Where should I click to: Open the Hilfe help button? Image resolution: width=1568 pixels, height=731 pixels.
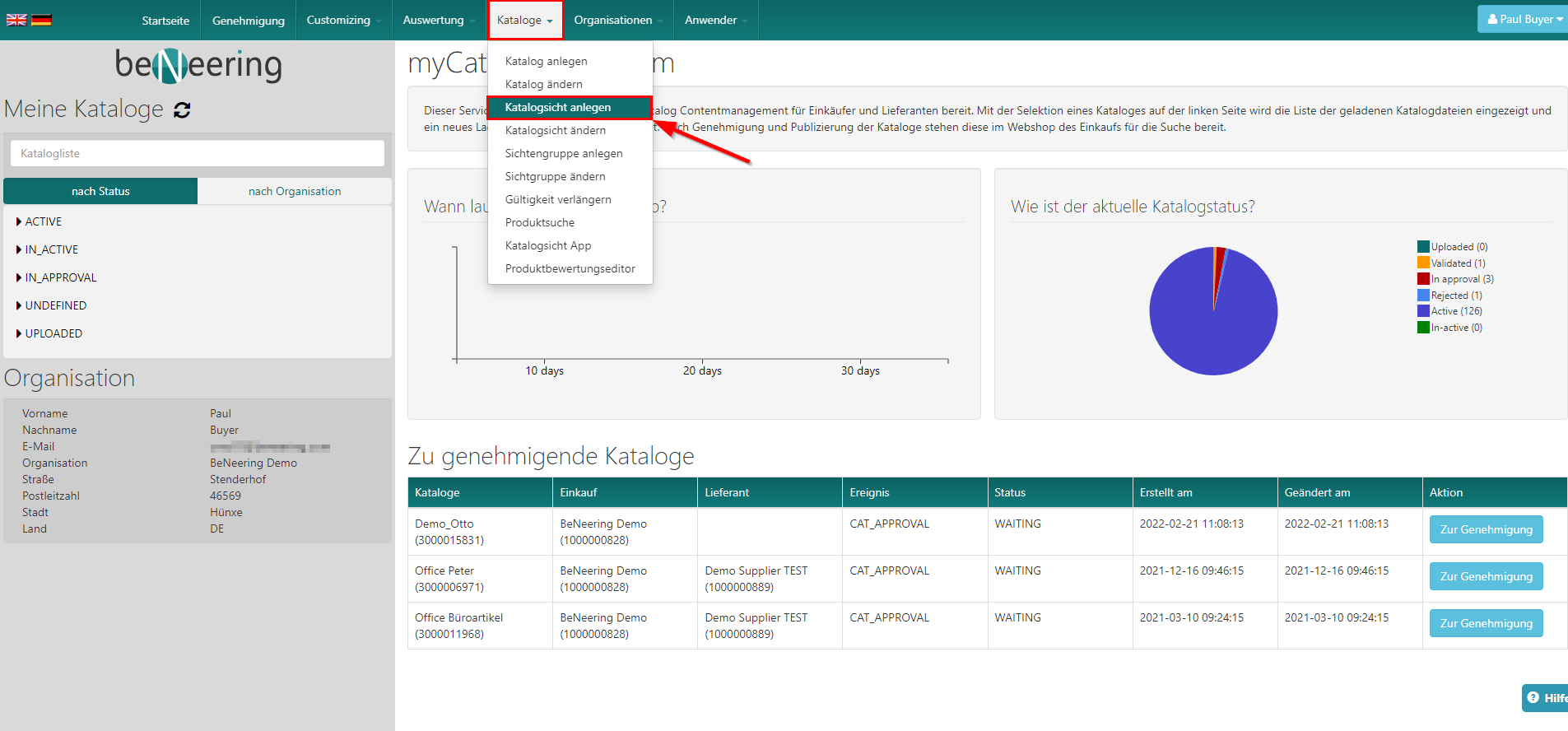coord(1545,697)
